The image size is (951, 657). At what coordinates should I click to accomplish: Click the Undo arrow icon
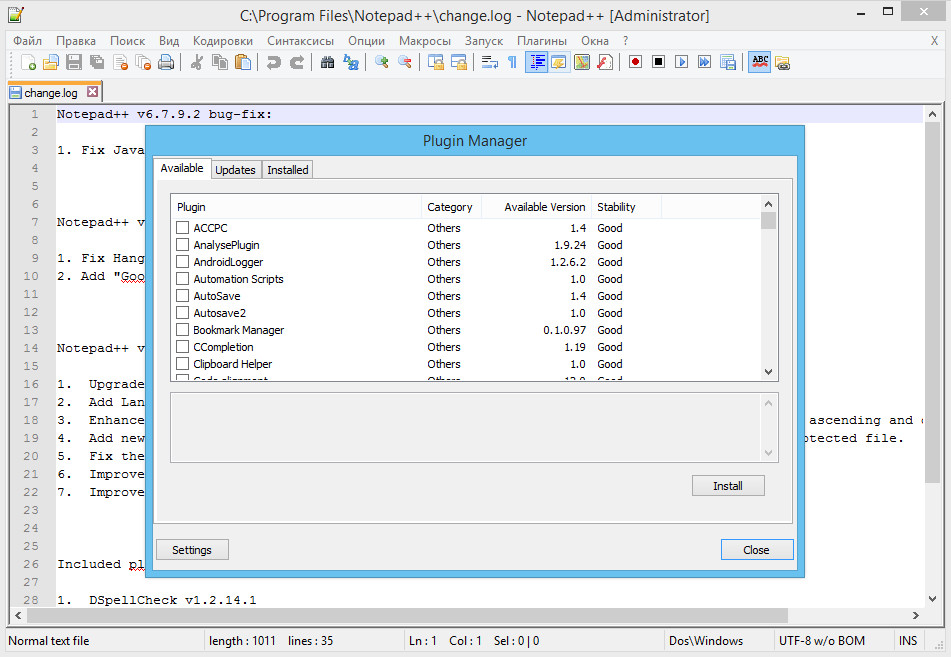pyautogui.click(x=274, y=62)
